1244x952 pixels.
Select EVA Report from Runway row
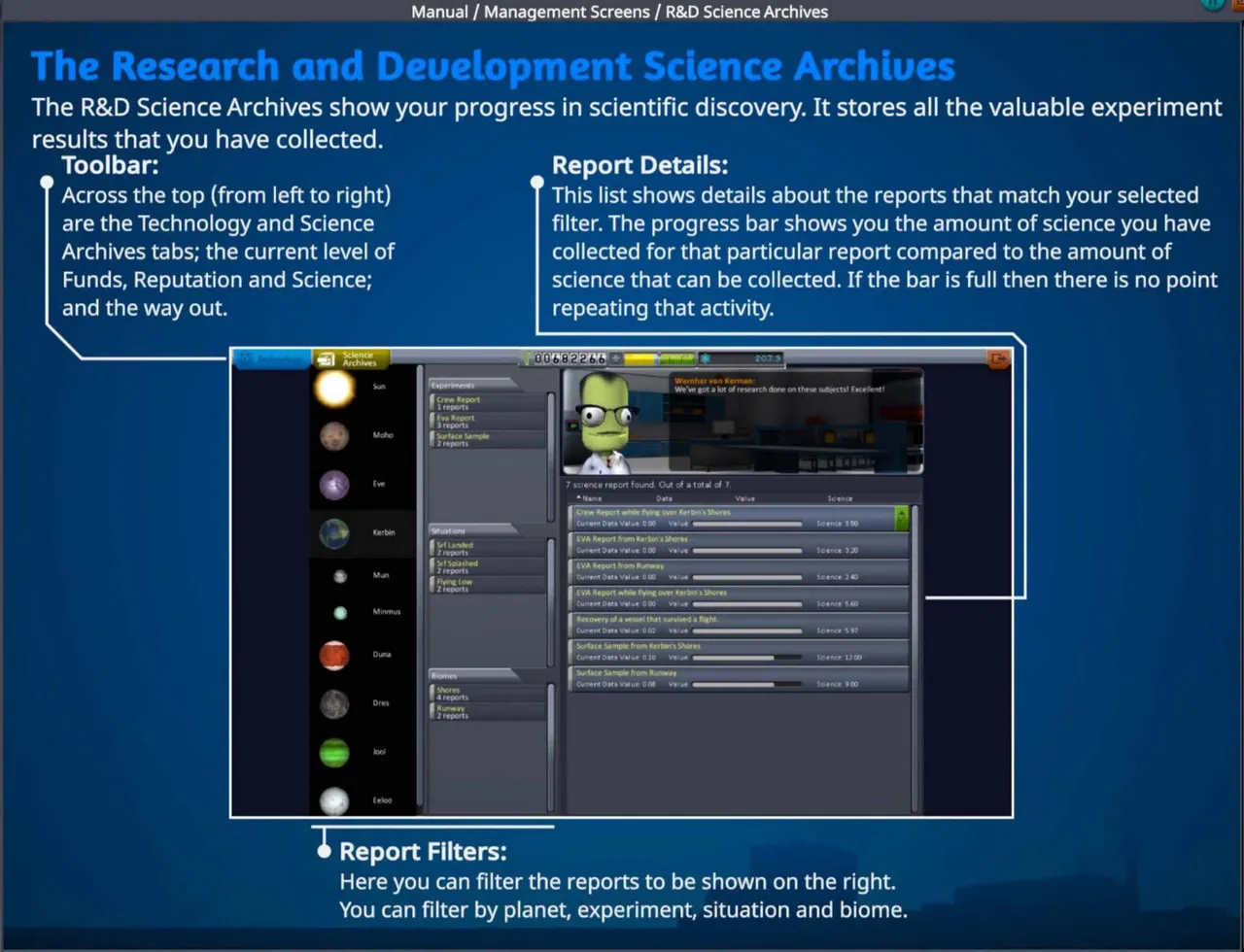tap(739, 571)
